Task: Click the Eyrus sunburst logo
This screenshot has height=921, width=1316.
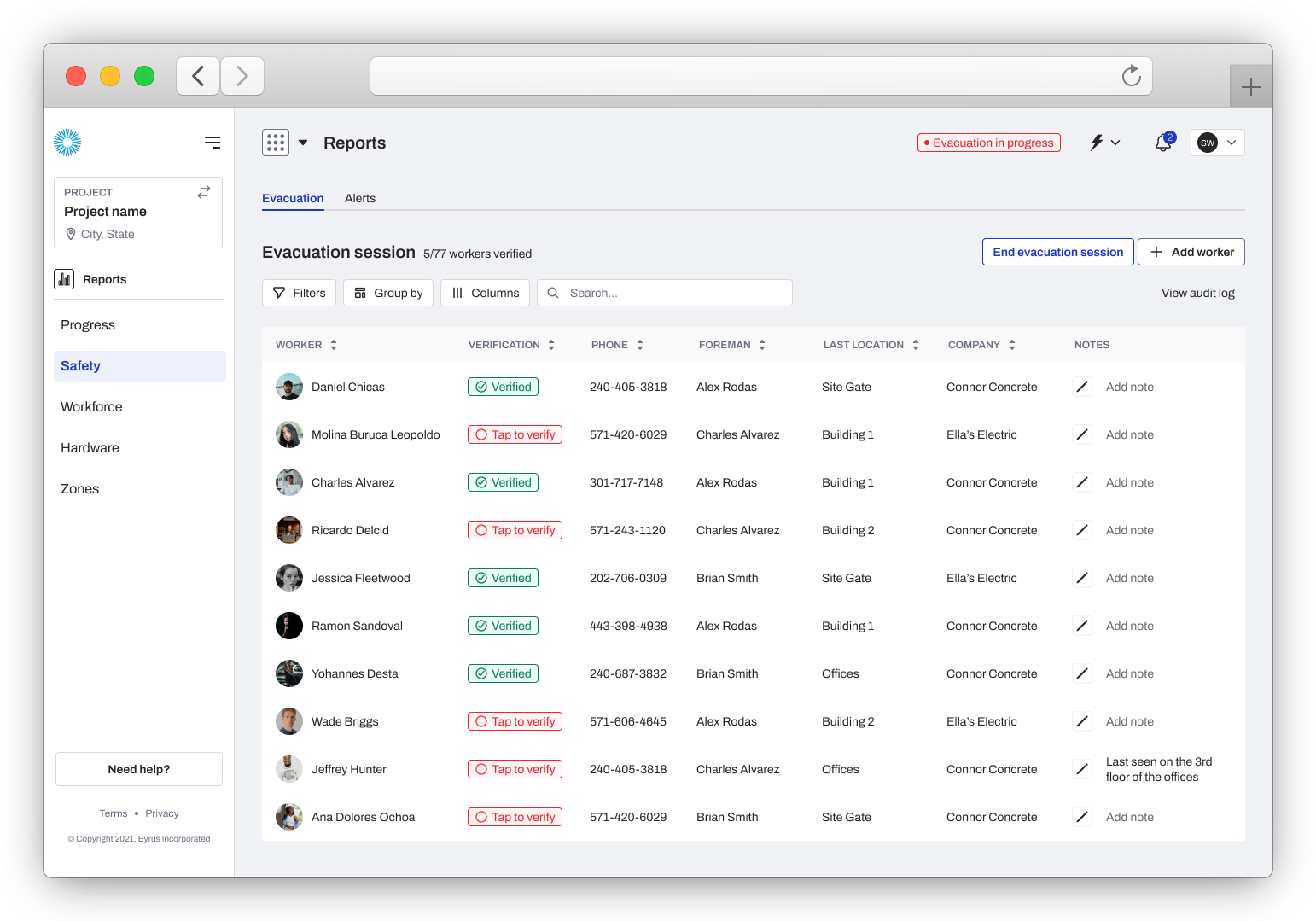Action: click(67, 143)
